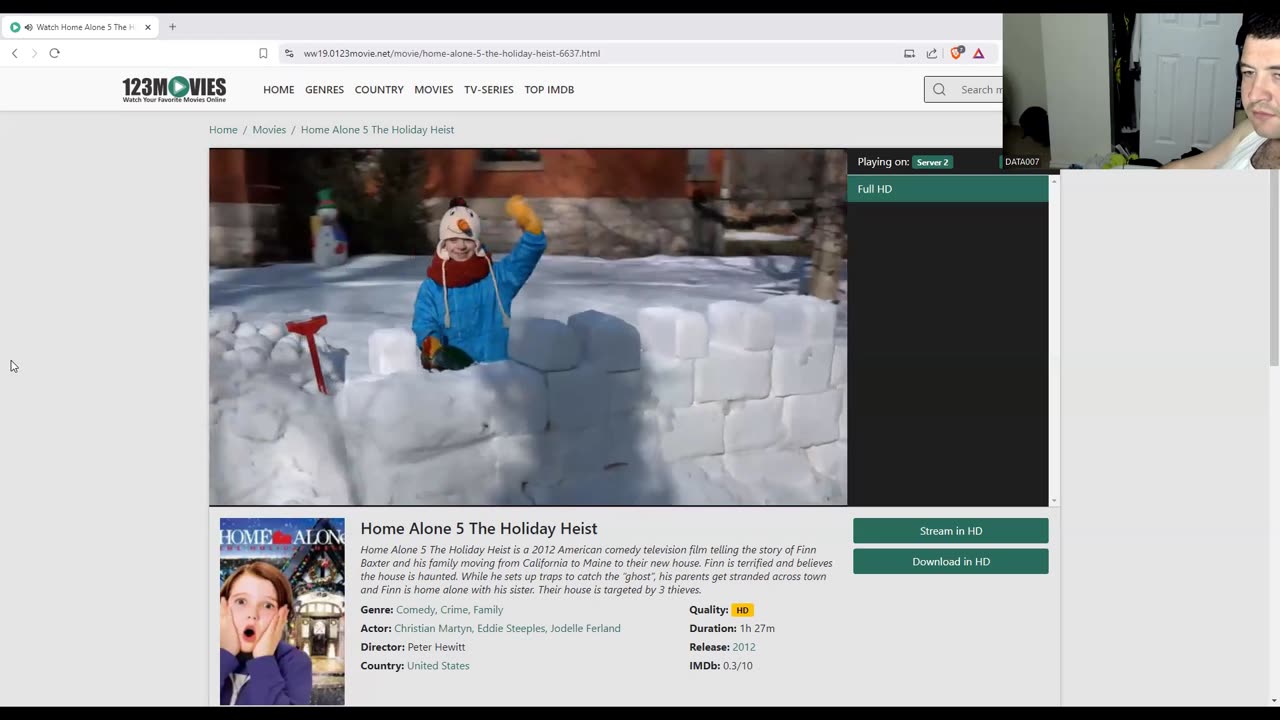The height and width of the screenshot is (720, 1280).
Task: Open United States country link
Action: click(438, 665)
